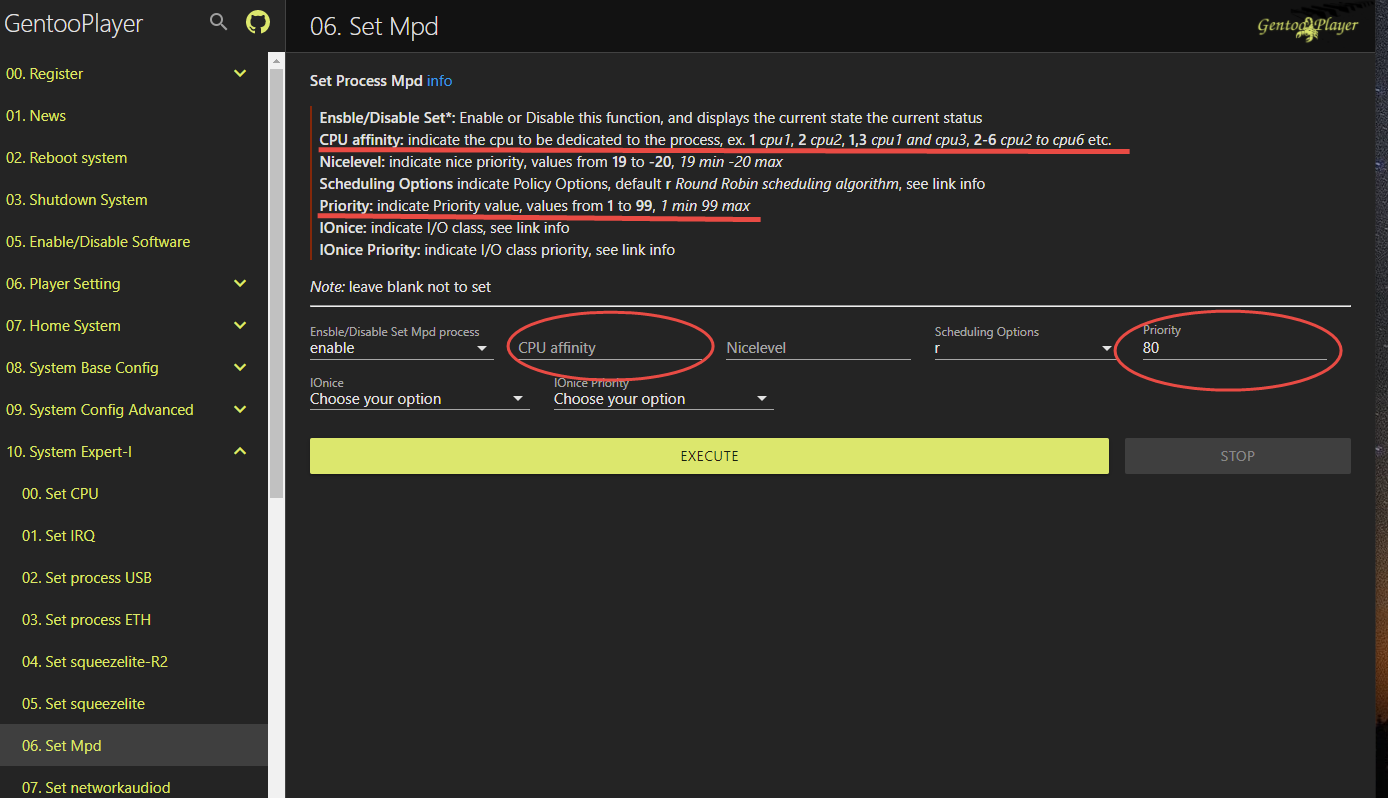
Task: Open the IOnice class dropdown
Action: 418,399
